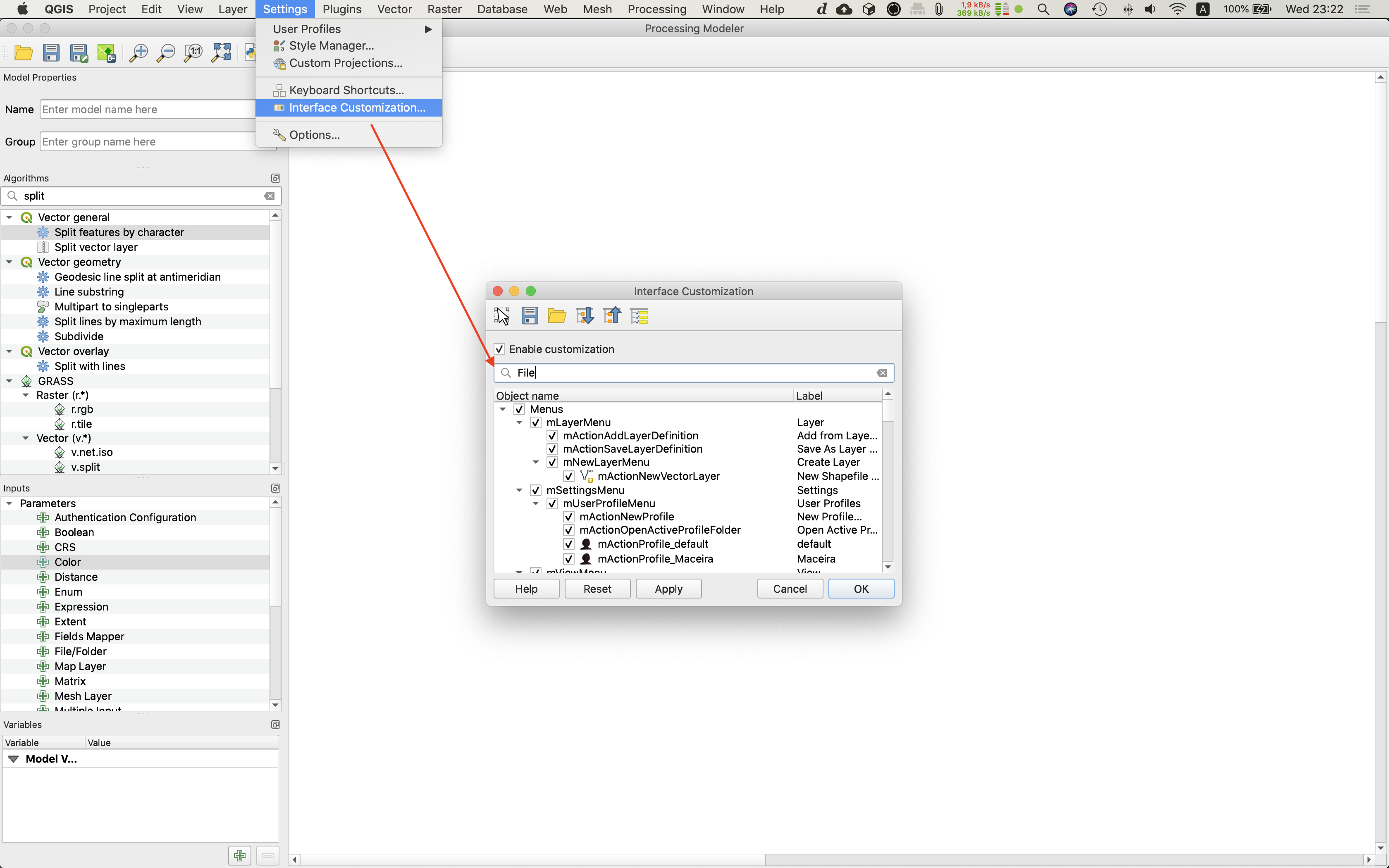Viewport: 1389px width, 868px height.
Task: Collapse the Vector geometry algorithm group
Action: coord(9,262)
